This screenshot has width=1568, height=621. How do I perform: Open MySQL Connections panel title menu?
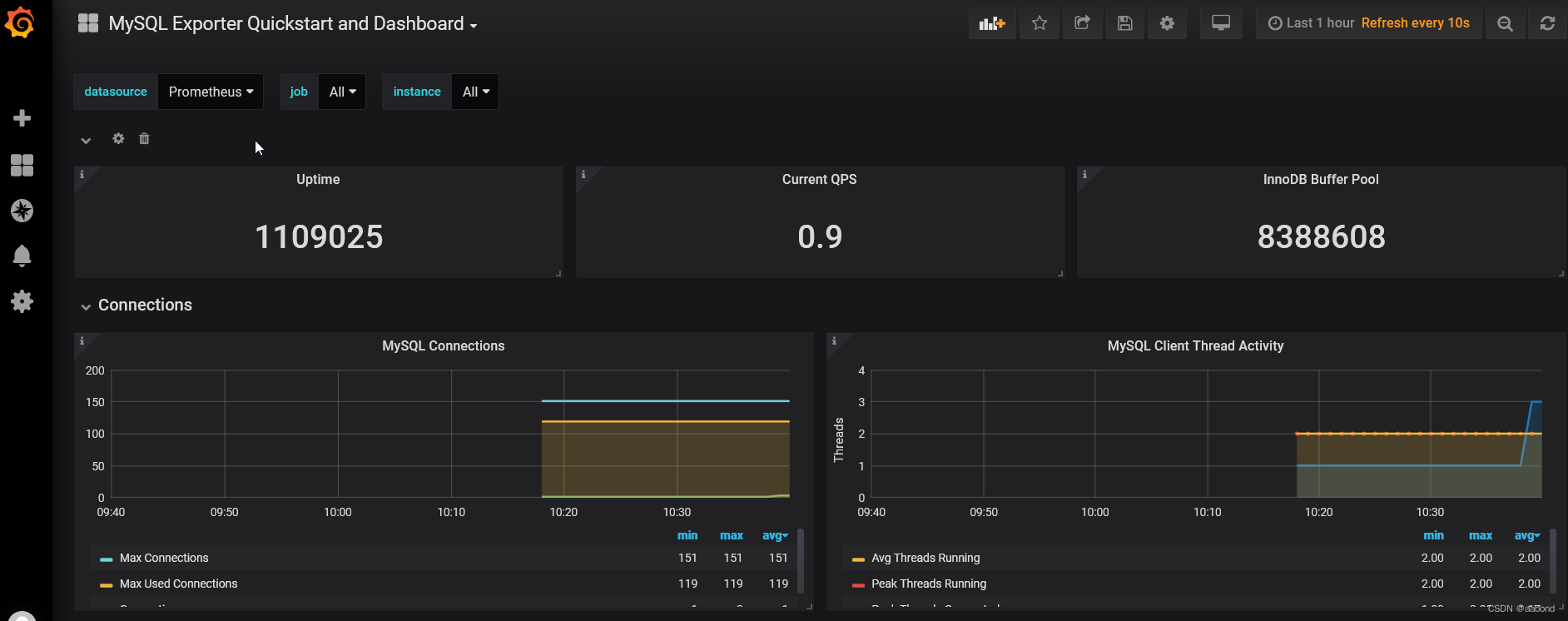click(x=443, y=345)
